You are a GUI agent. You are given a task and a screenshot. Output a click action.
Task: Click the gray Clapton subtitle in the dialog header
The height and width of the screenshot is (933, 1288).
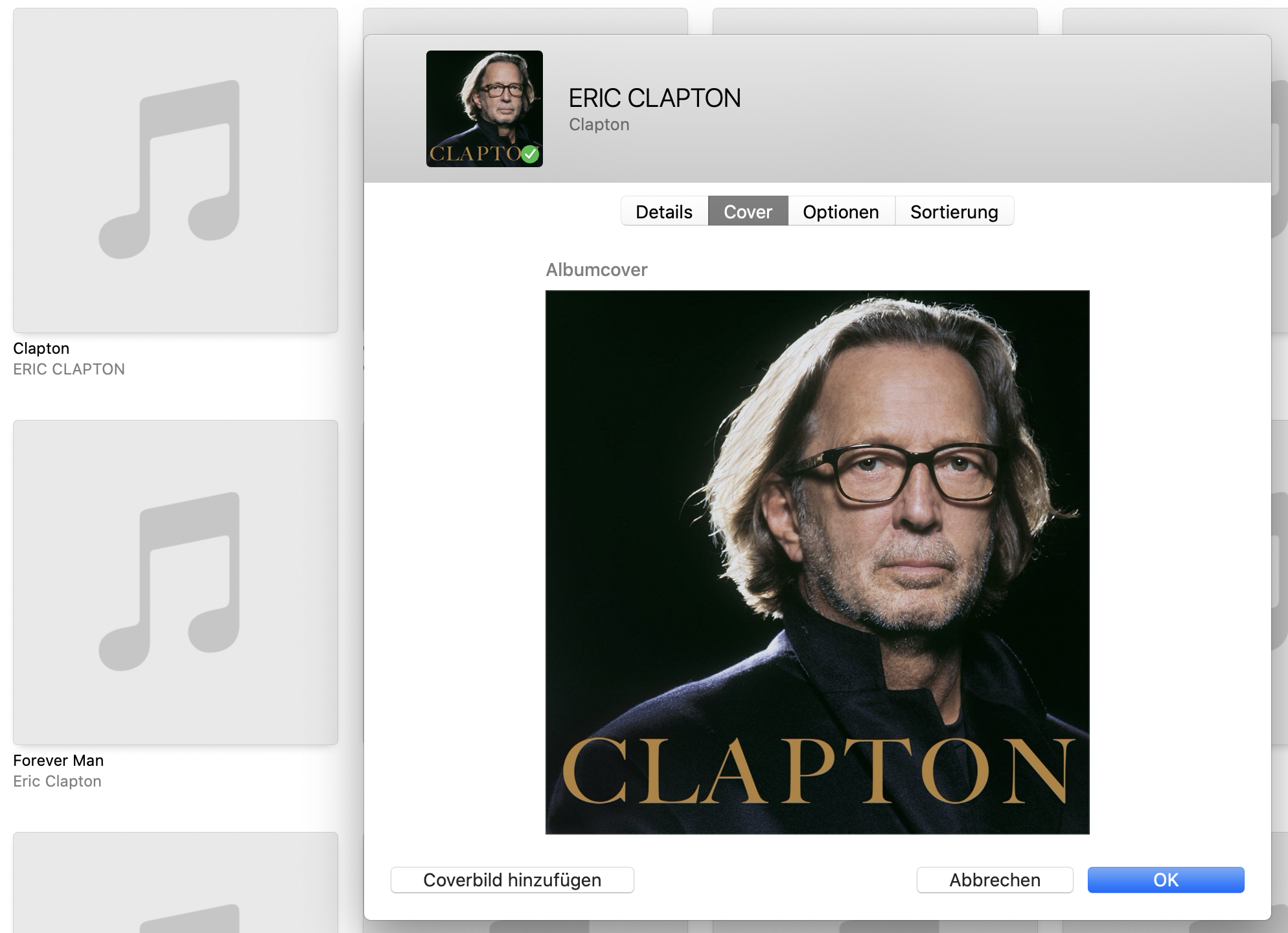pos(599,124)
